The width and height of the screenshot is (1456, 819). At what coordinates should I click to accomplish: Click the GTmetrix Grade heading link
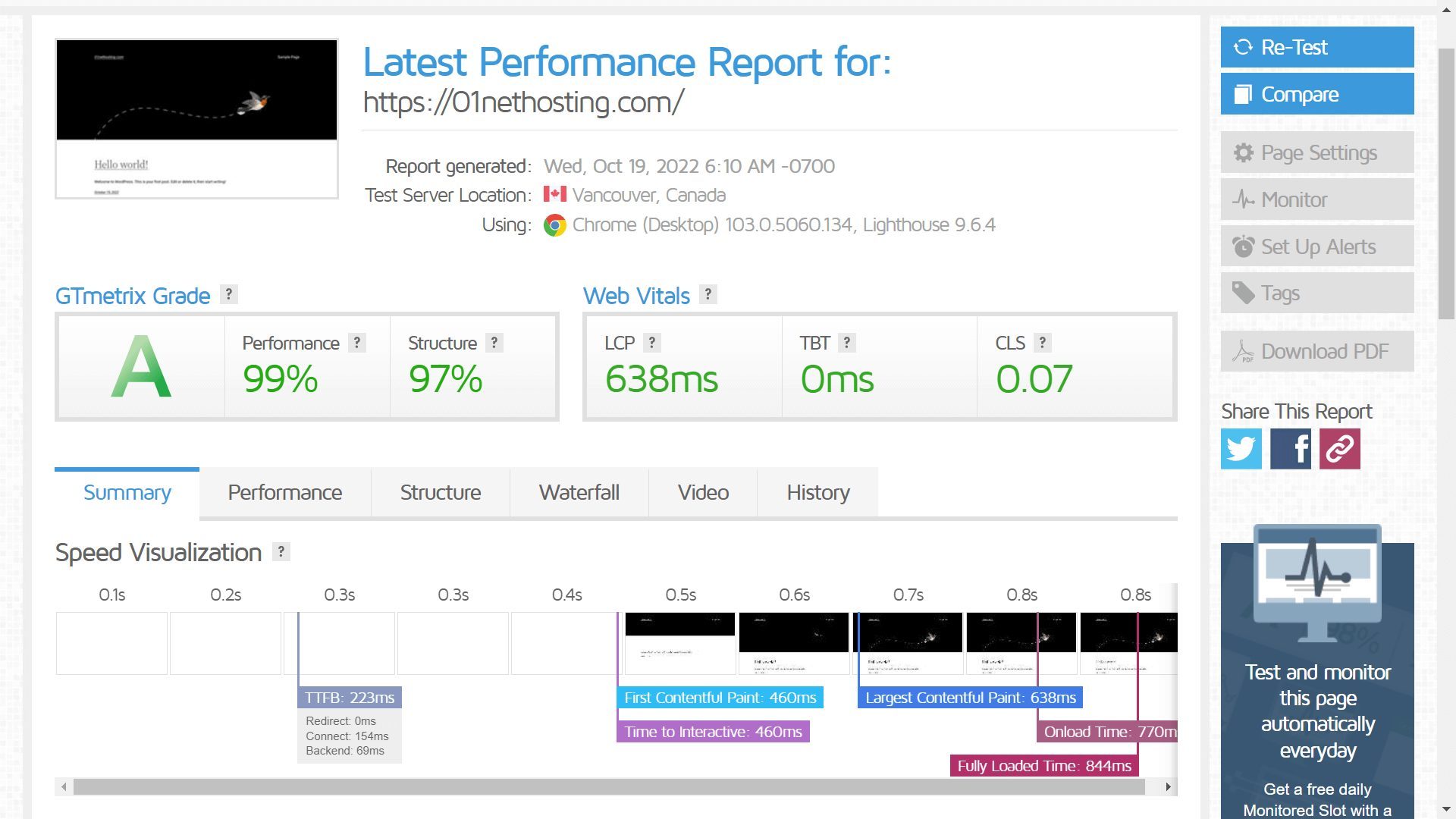133,296
